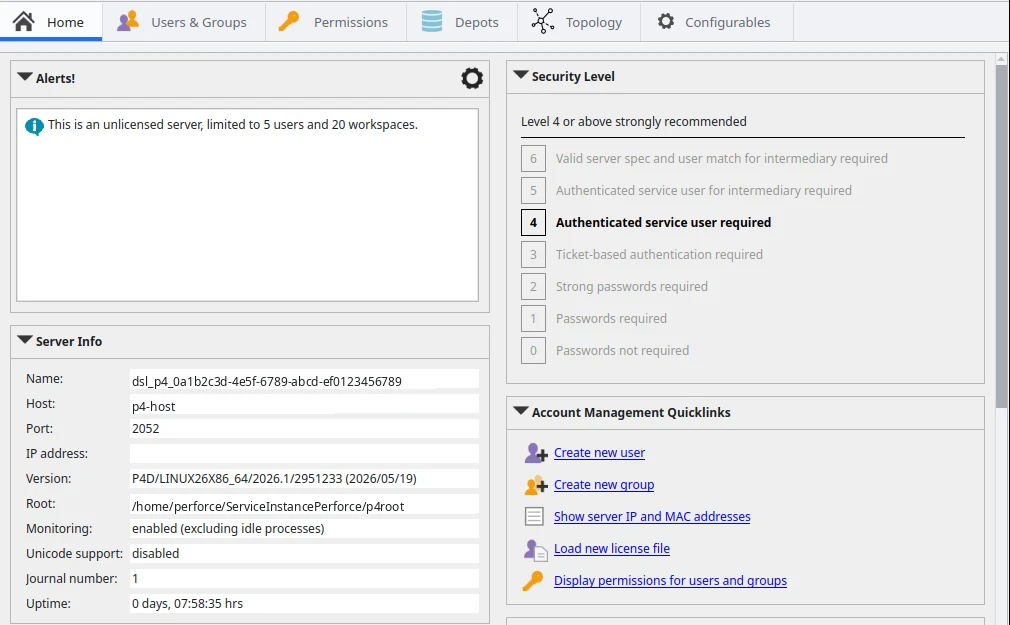The image size is (1010, 625).
Task: Click 'Level 4 or above strongly recommended' text
Action: [x=634, y=122]
